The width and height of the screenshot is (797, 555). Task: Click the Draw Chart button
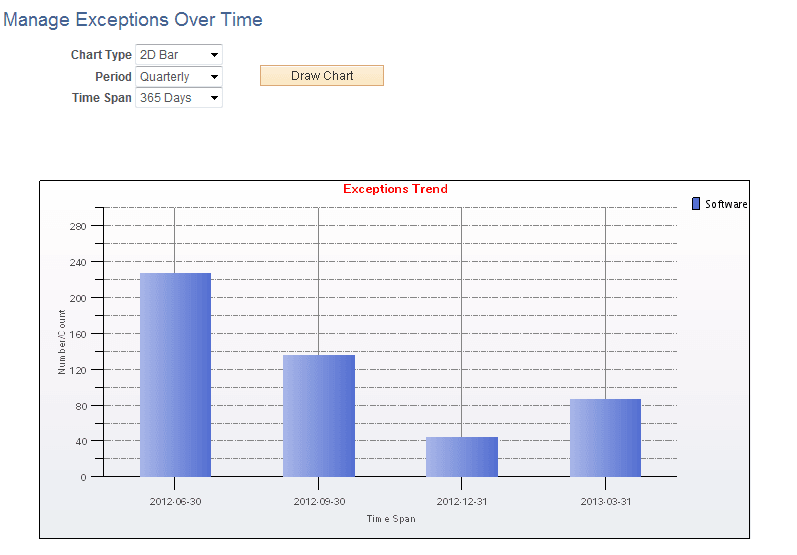coord(322,76)
